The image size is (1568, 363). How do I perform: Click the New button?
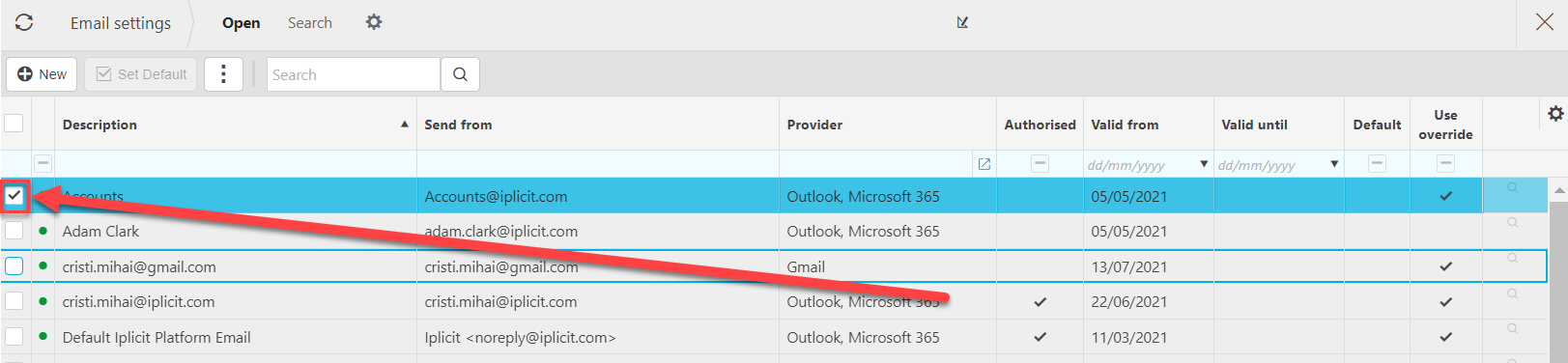click(42, 74)
